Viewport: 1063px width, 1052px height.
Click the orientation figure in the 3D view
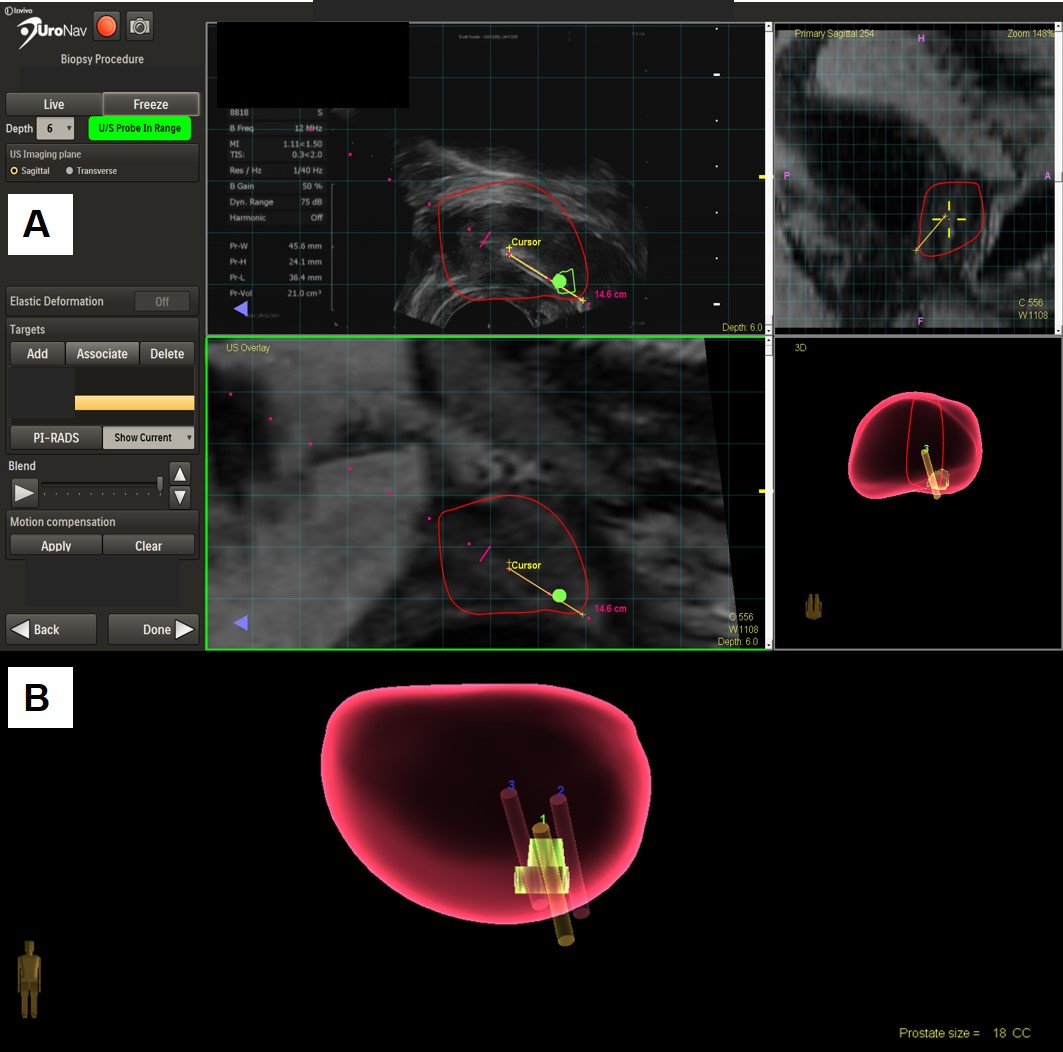click(814, 605)
